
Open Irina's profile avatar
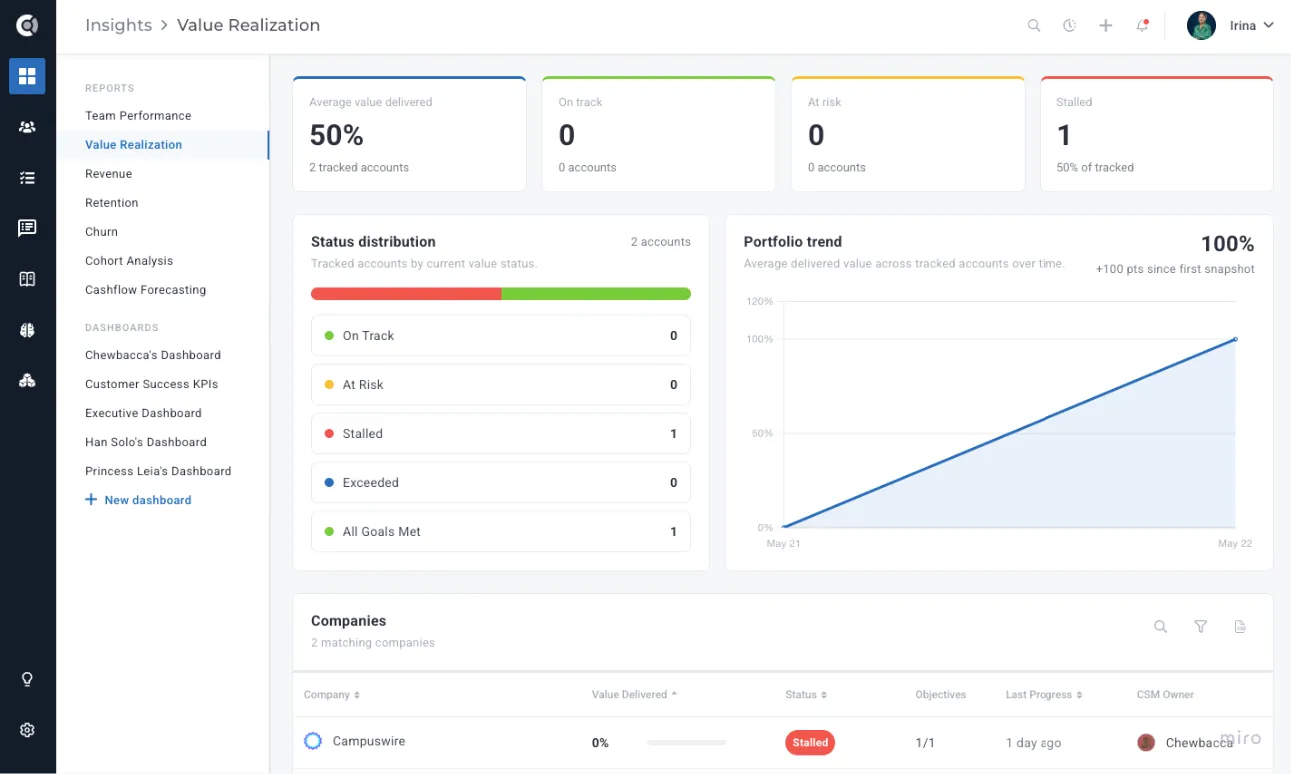1201,26
